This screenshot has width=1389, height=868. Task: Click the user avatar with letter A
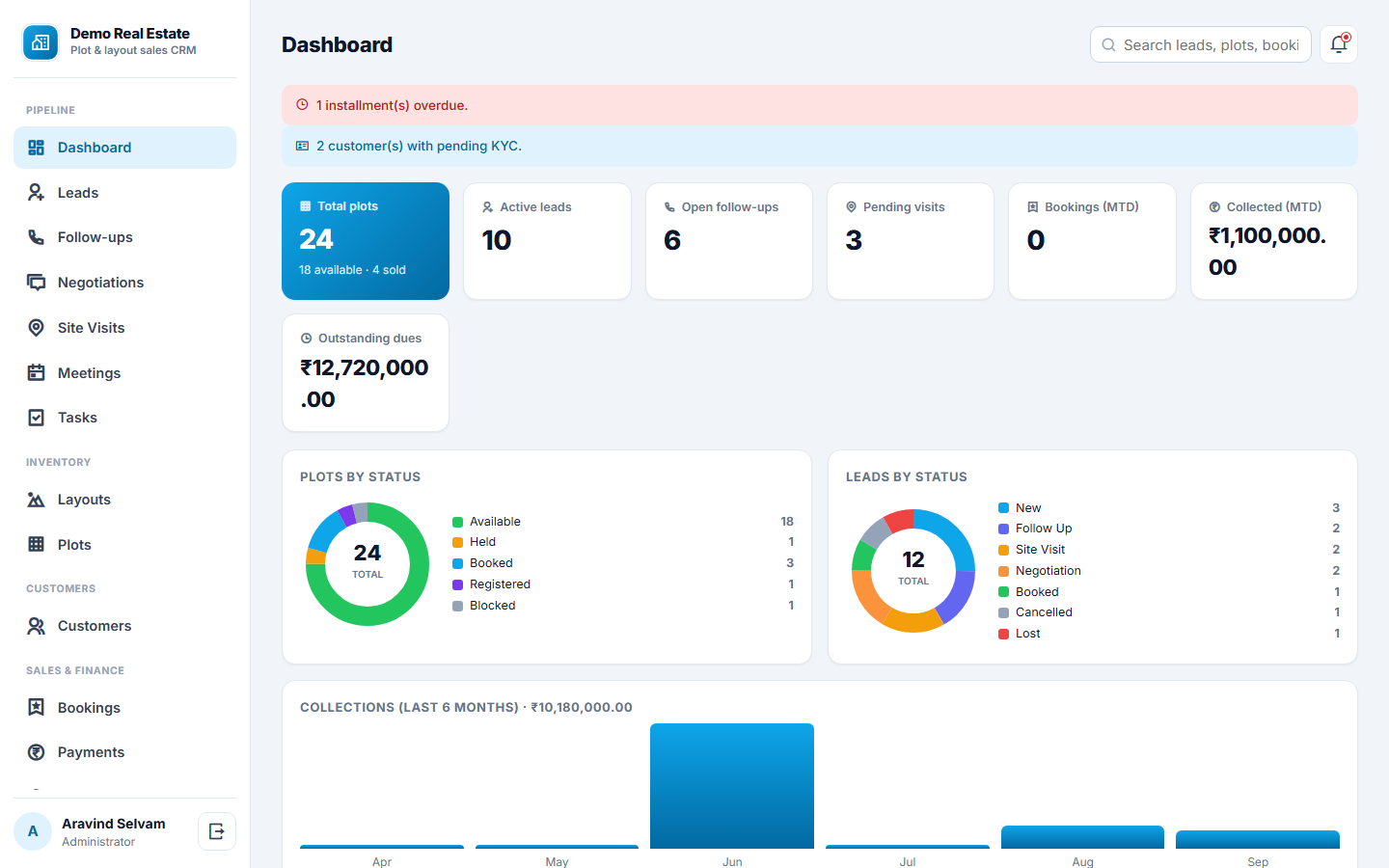point(33,831)
